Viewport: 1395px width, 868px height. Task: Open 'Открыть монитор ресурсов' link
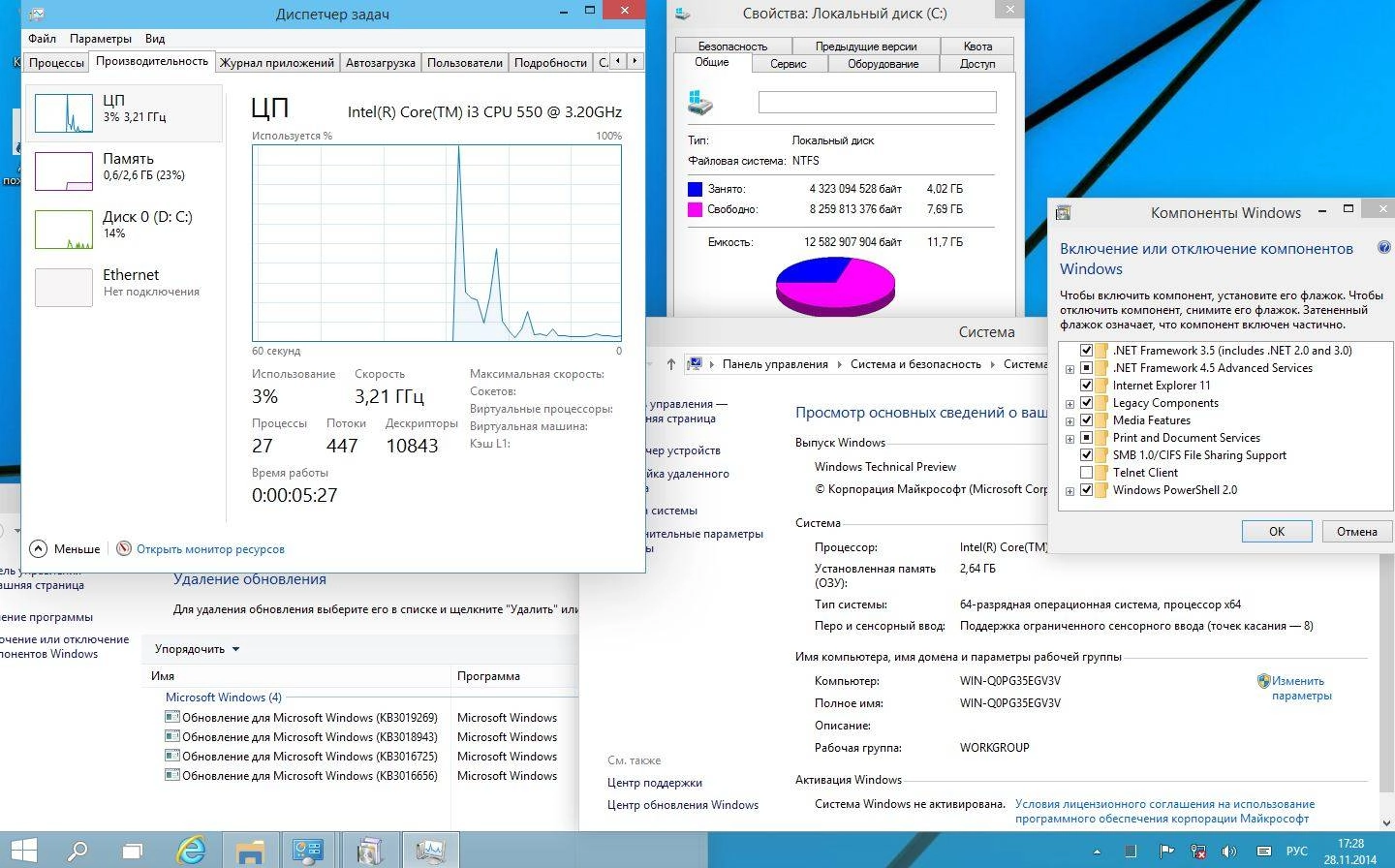[x=210, y=549]
